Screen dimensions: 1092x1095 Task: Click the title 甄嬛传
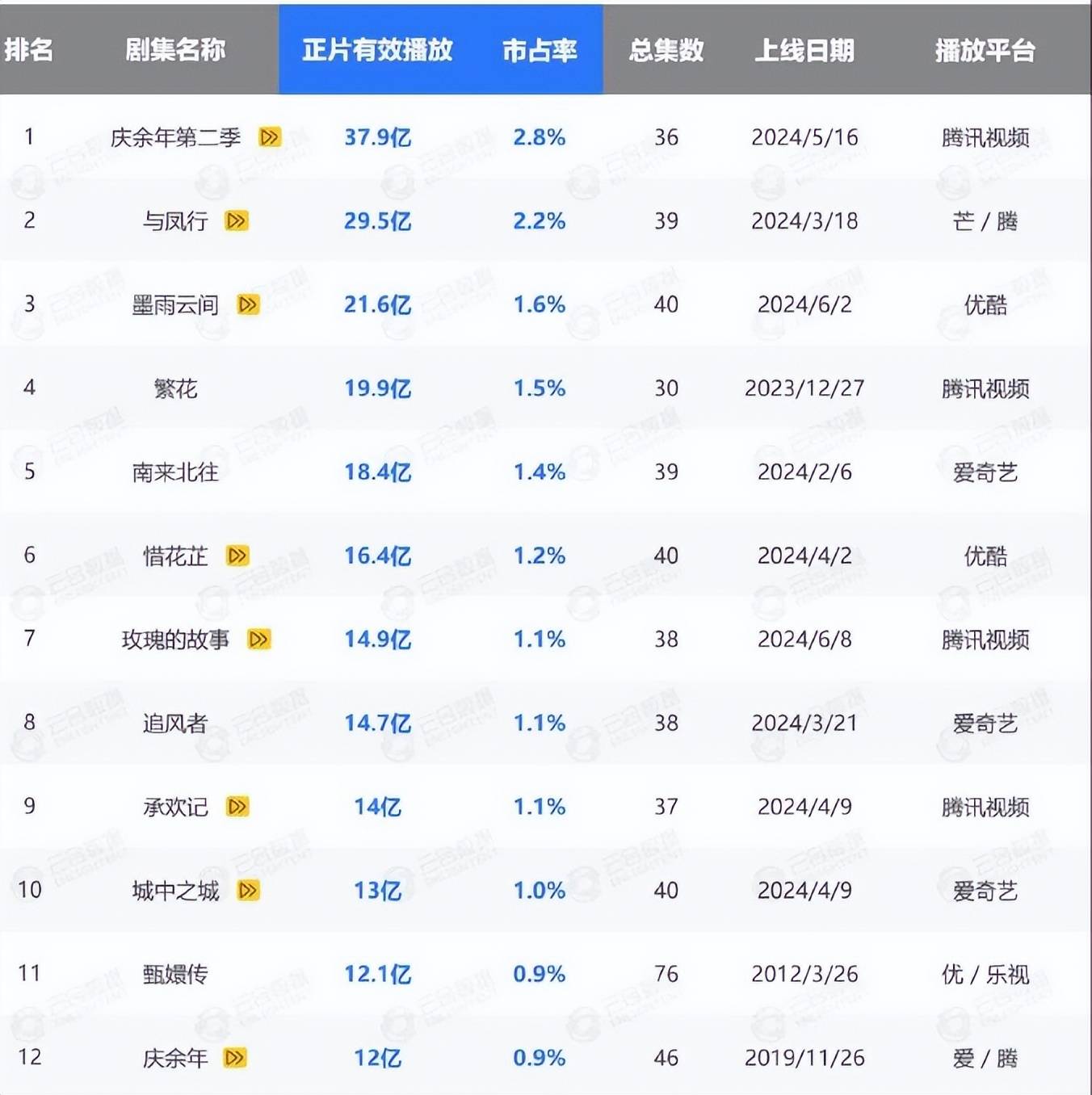pyautogui.click(x=175, y=974)
